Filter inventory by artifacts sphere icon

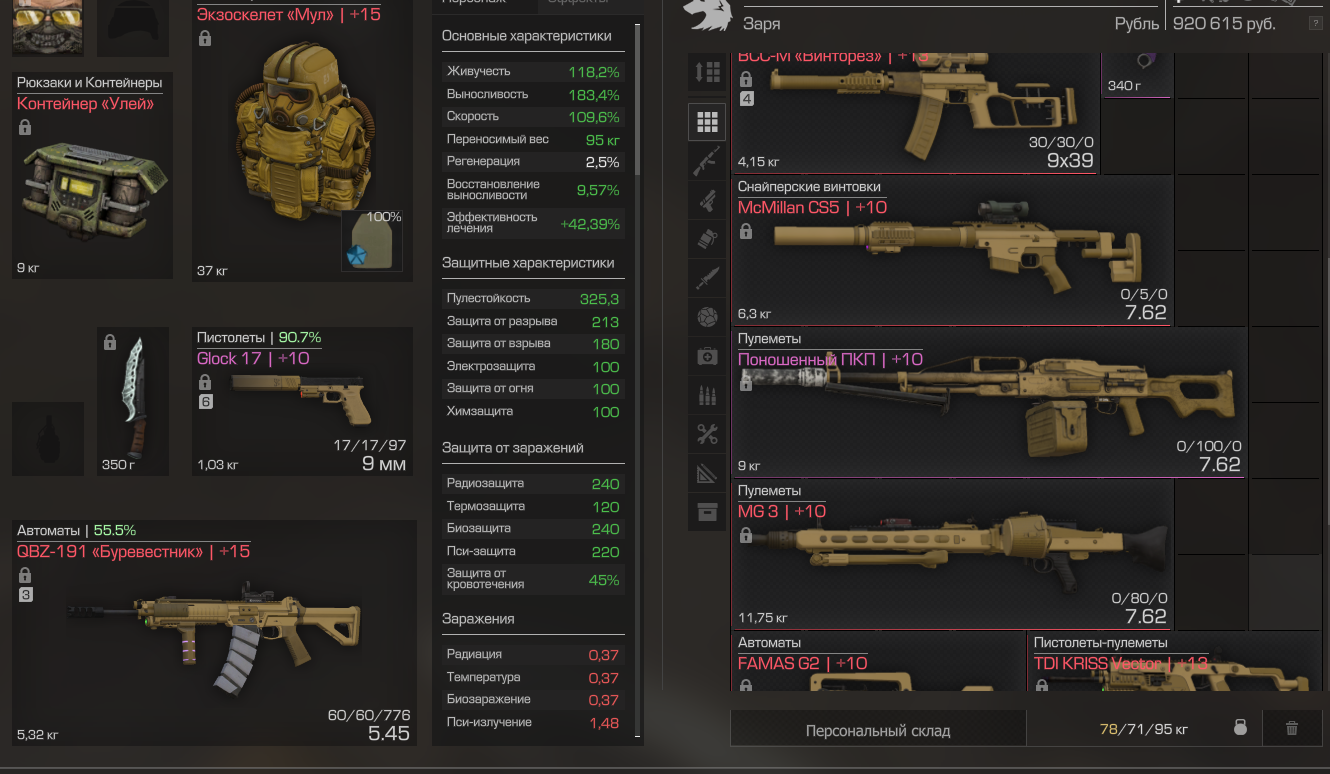pyautogui.click(x=707, y=317)
